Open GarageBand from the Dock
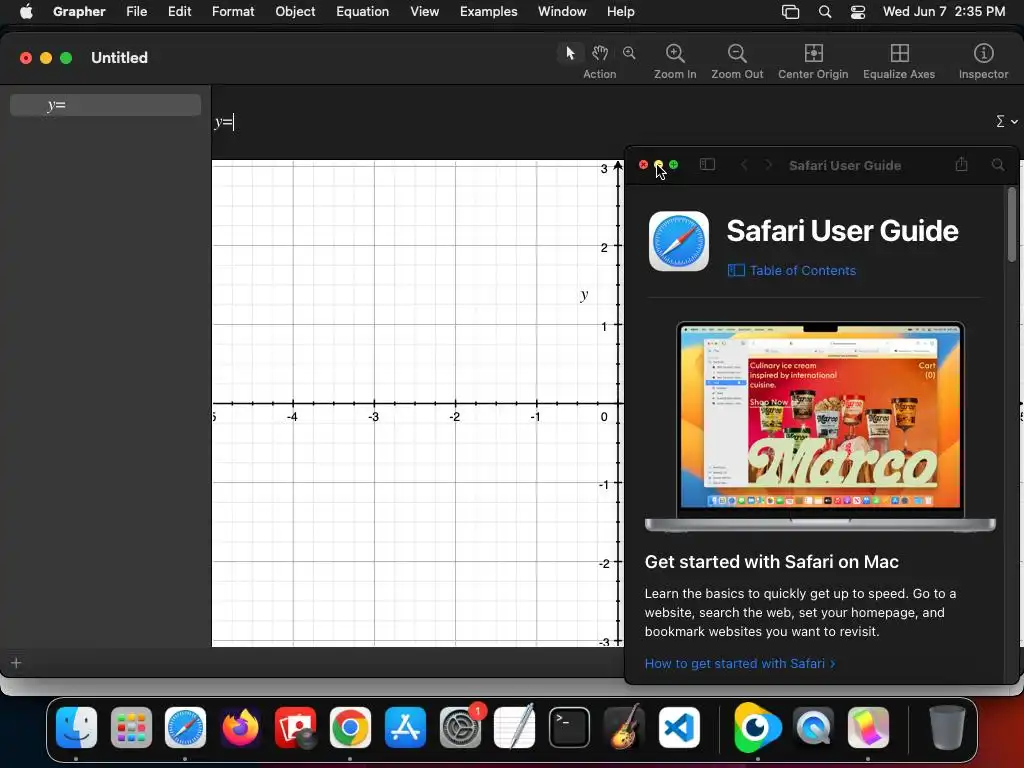The height and width of the screenshot is (768, 1024). point(624,728)
